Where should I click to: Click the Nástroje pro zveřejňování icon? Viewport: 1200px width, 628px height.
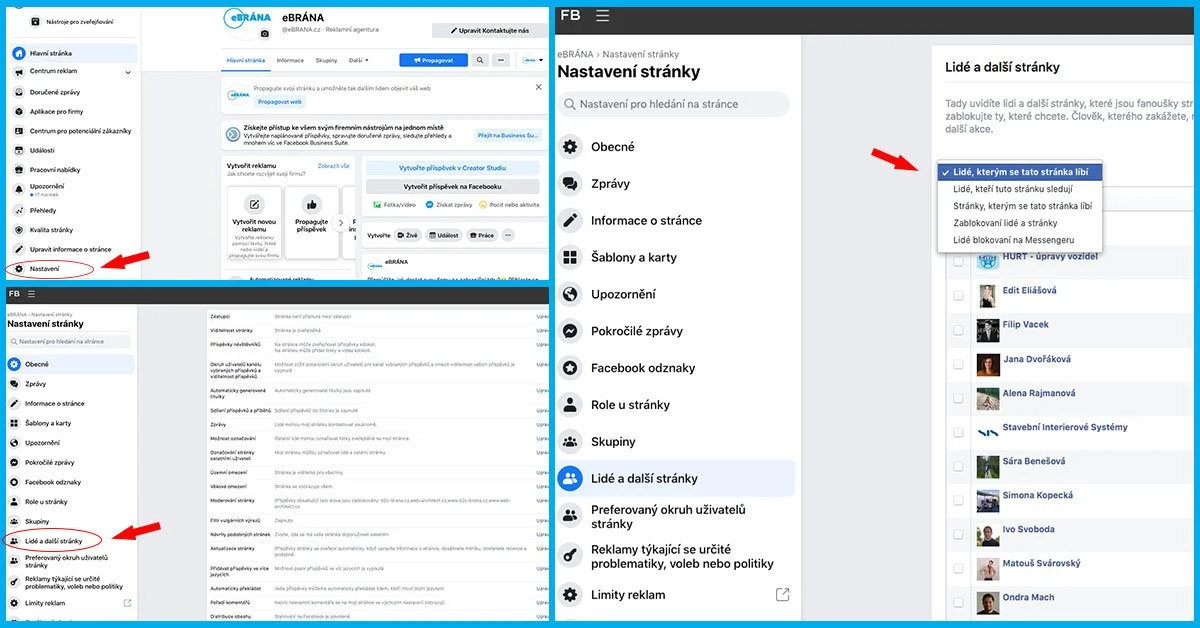[36, 20]
